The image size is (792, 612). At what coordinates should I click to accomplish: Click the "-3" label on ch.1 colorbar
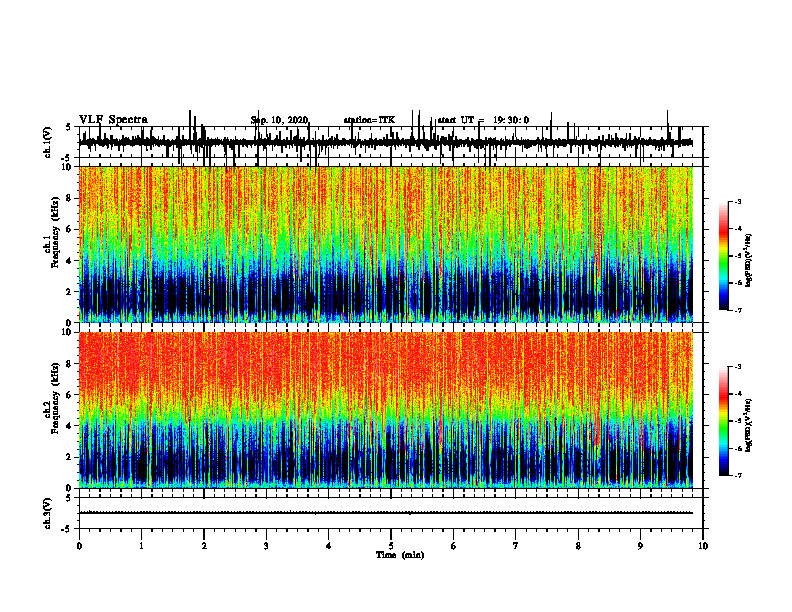738,201
